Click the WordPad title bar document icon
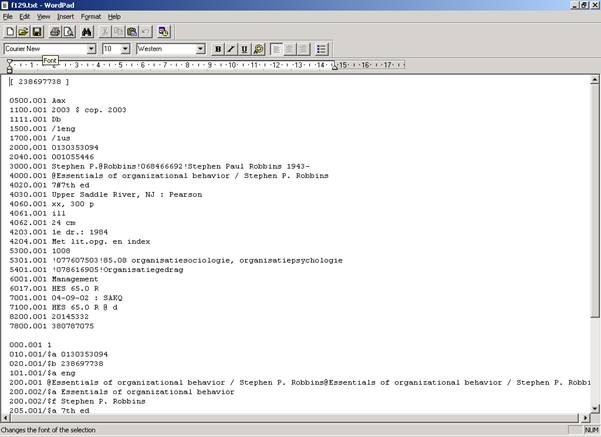Image resolution: width=601 pixels, height=437 pixels. (5, 5)
